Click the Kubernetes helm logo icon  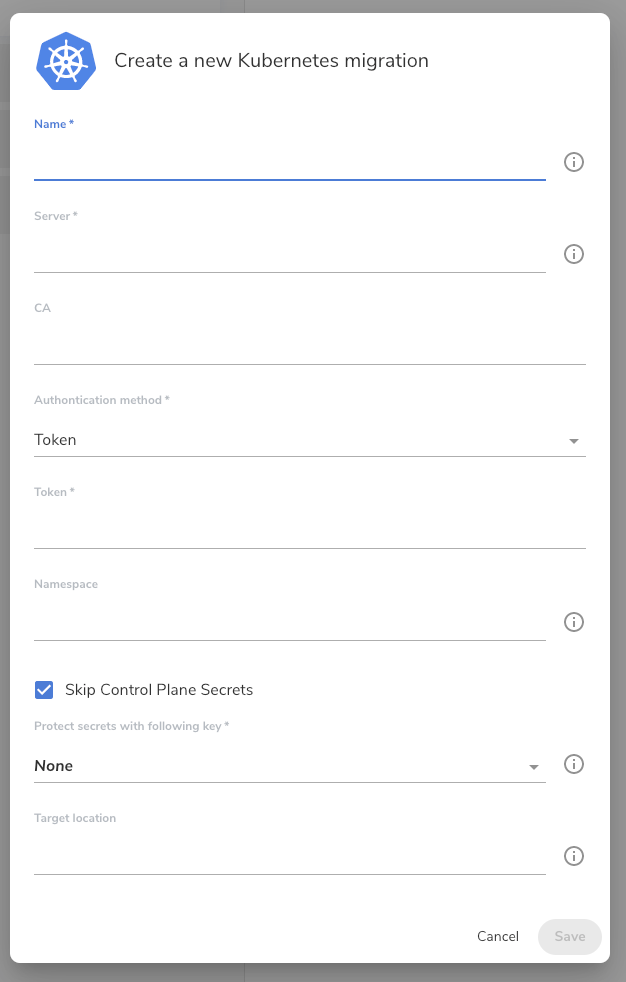coord(66,61)
